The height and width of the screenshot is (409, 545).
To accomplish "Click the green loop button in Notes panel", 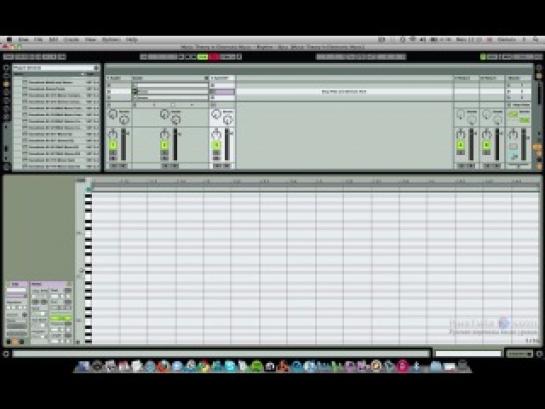I will click(60, 318).
